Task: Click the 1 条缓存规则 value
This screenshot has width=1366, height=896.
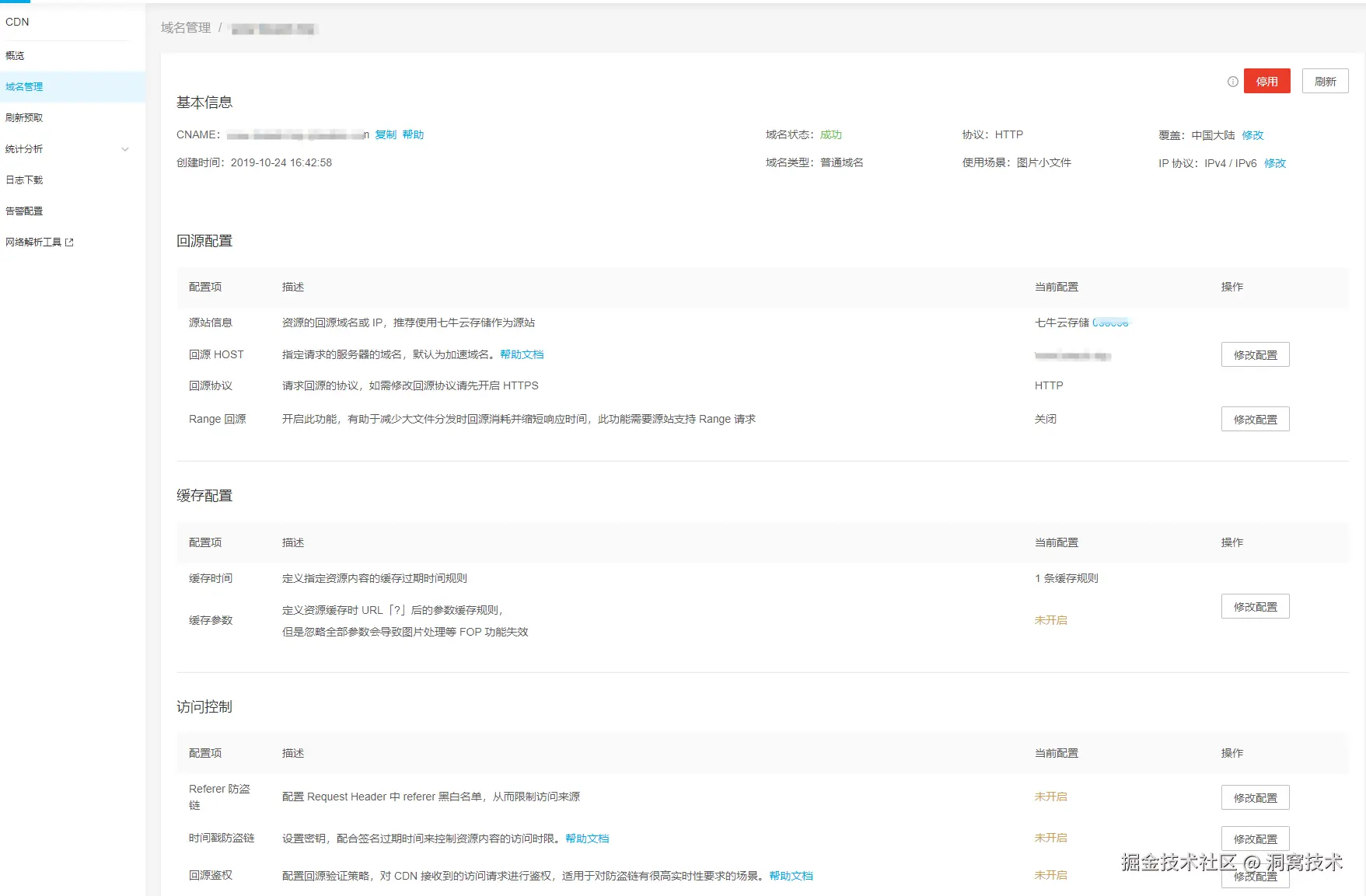Action: click(x=1067, y=578)
